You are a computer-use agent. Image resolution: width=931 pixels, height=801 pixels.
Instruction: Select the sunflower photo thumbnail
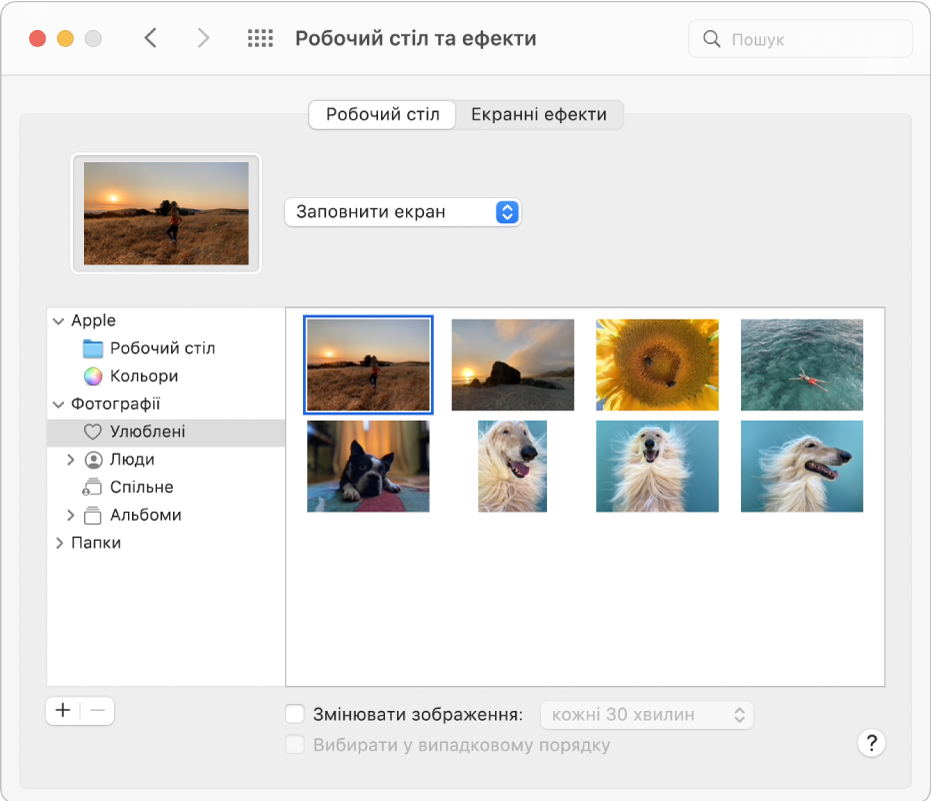(657, 365)
